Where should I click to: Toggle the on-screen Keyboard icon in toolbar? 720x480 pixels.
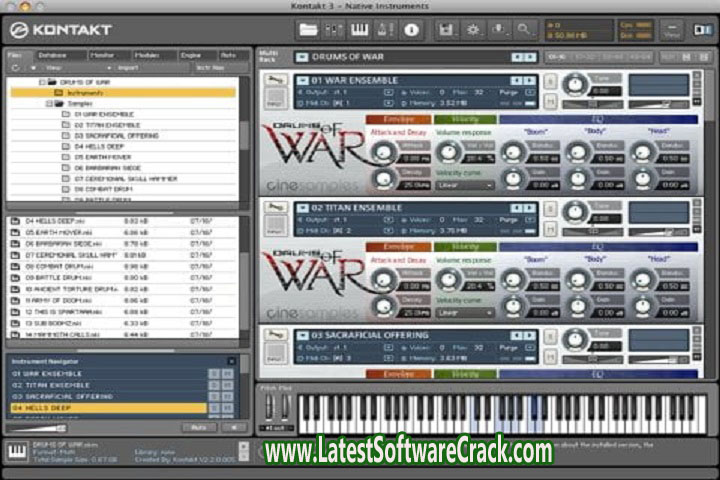(360, 30)
